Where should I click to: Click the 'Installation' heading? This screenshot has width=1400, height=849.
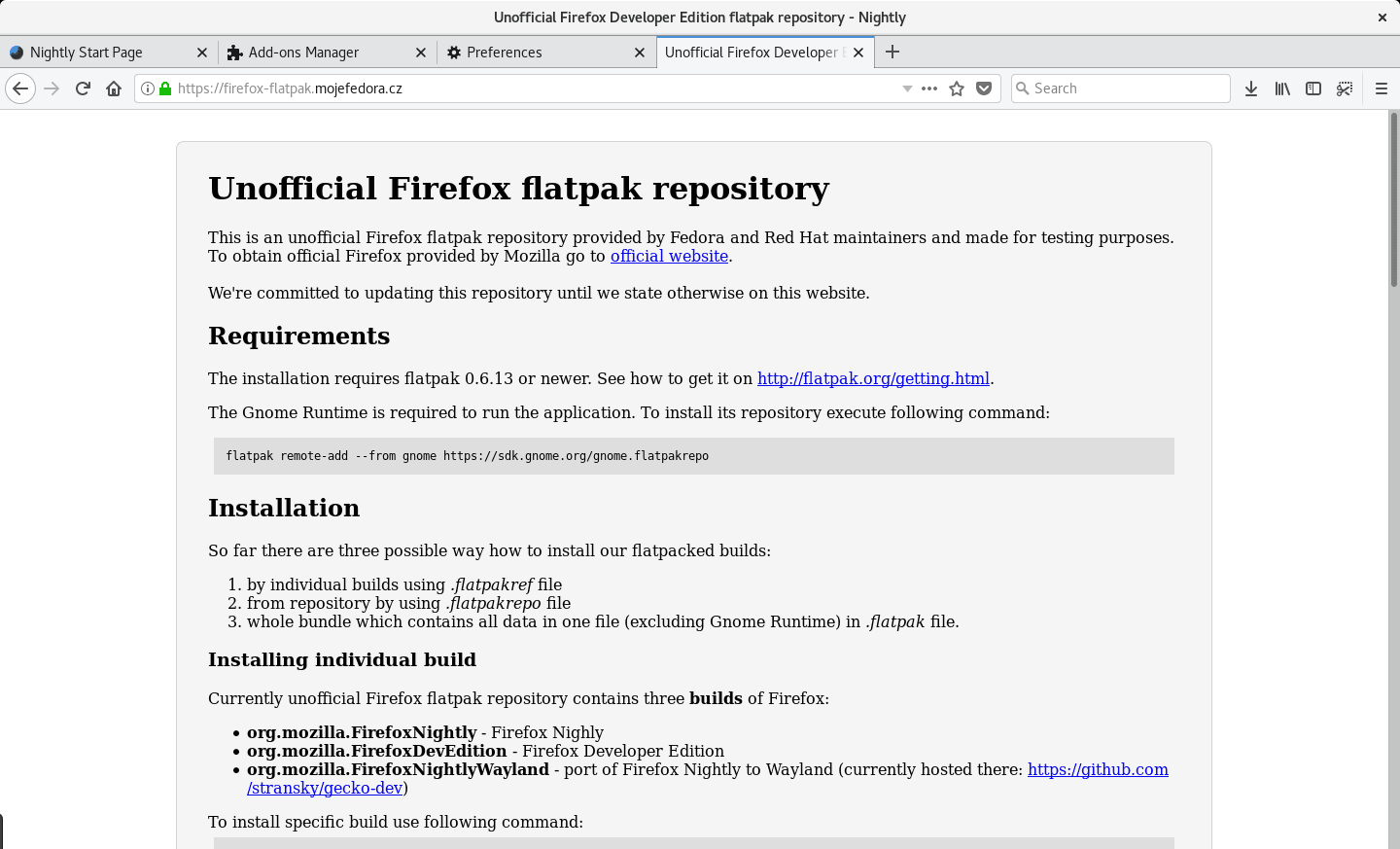(284, 509)
